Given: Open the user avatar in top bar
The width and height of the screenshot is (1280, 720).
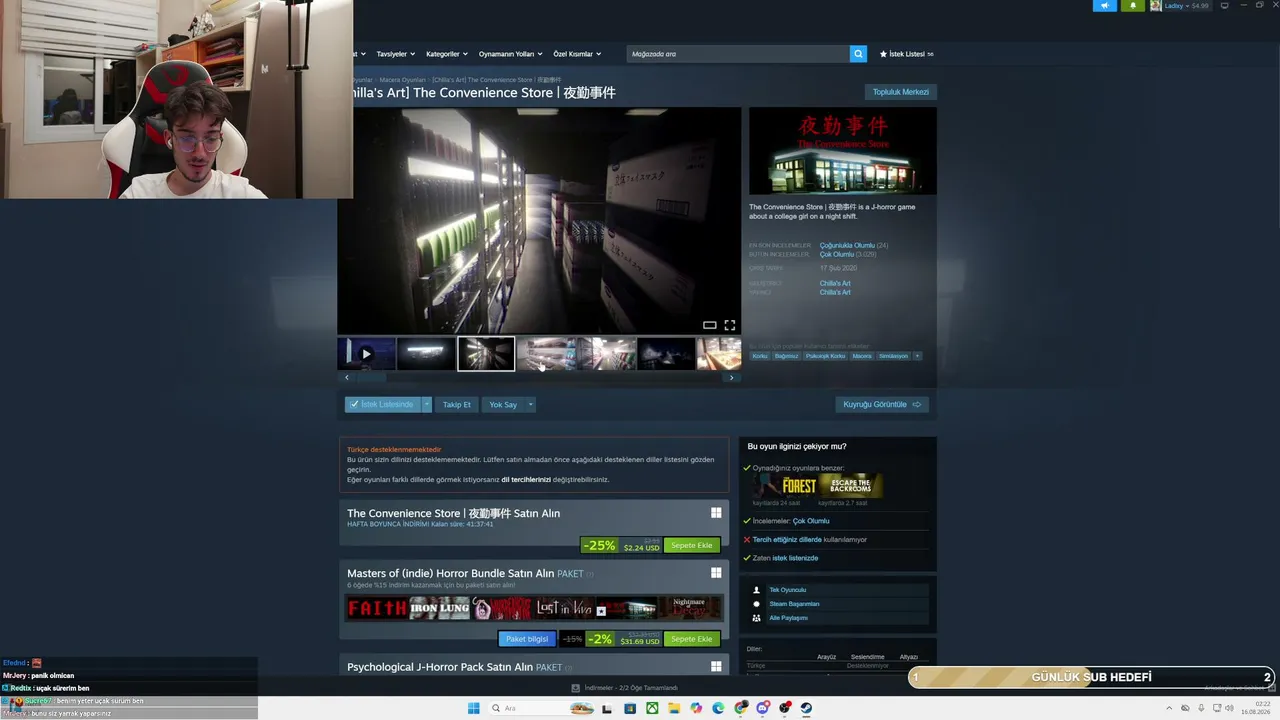Looking at the screenshot, I should point(1155,6).
